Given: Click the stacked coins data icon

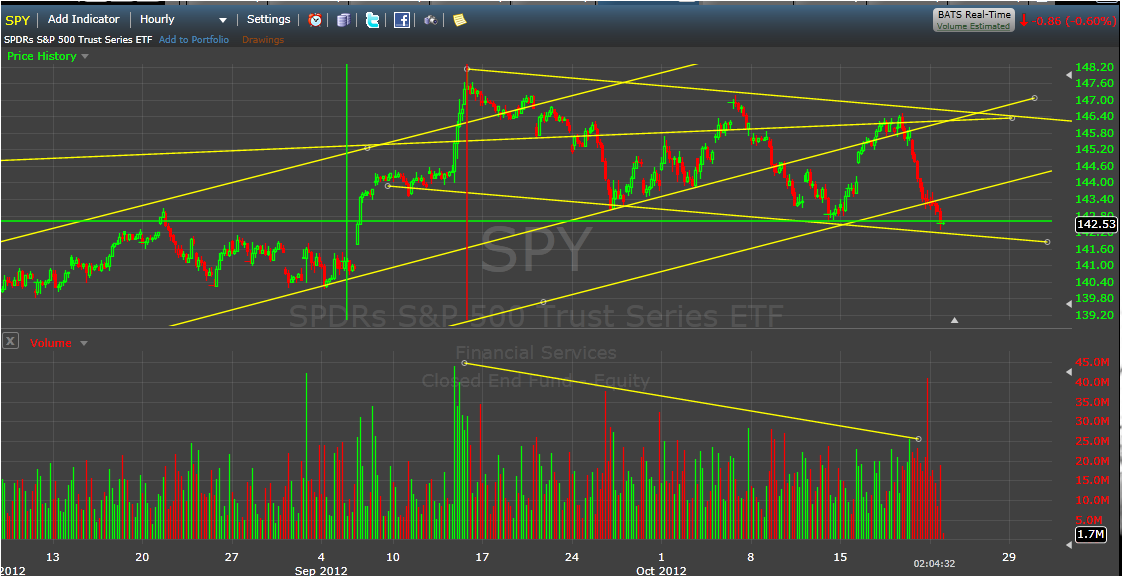Looking at the screenshot, I should point(344,20).
